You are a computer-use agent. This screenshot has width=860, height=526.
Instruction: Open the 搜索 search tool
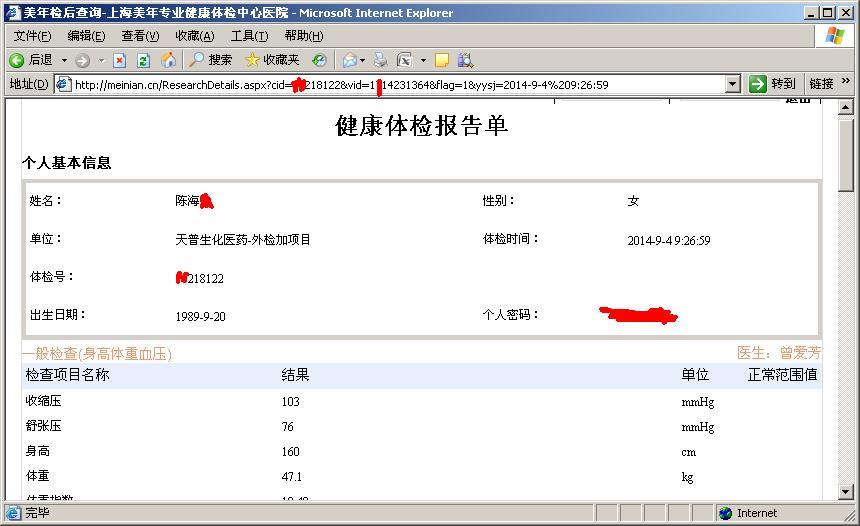coord(211,60)
